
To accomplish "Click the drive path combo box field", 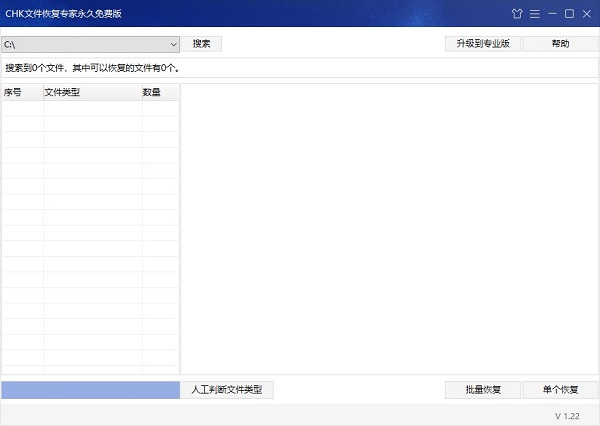I will click(x=84, y=44).
